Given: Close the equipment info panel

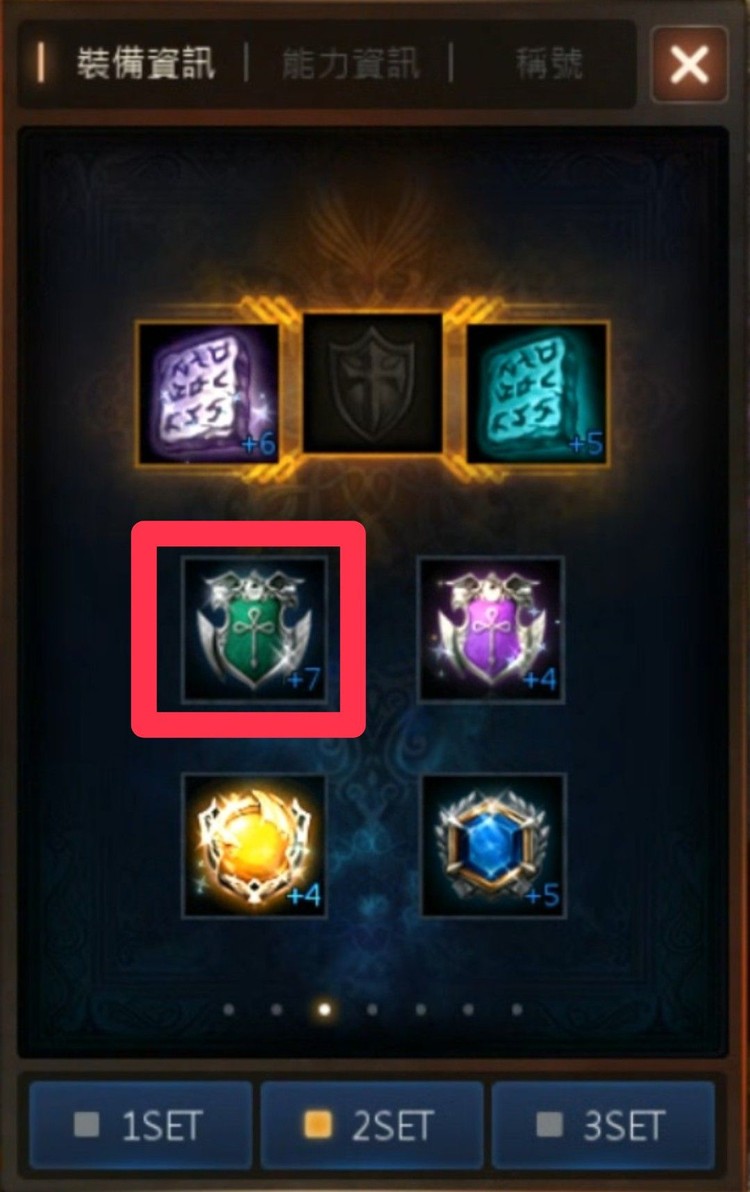Looking at the screenshot, I should coord(689,64).
